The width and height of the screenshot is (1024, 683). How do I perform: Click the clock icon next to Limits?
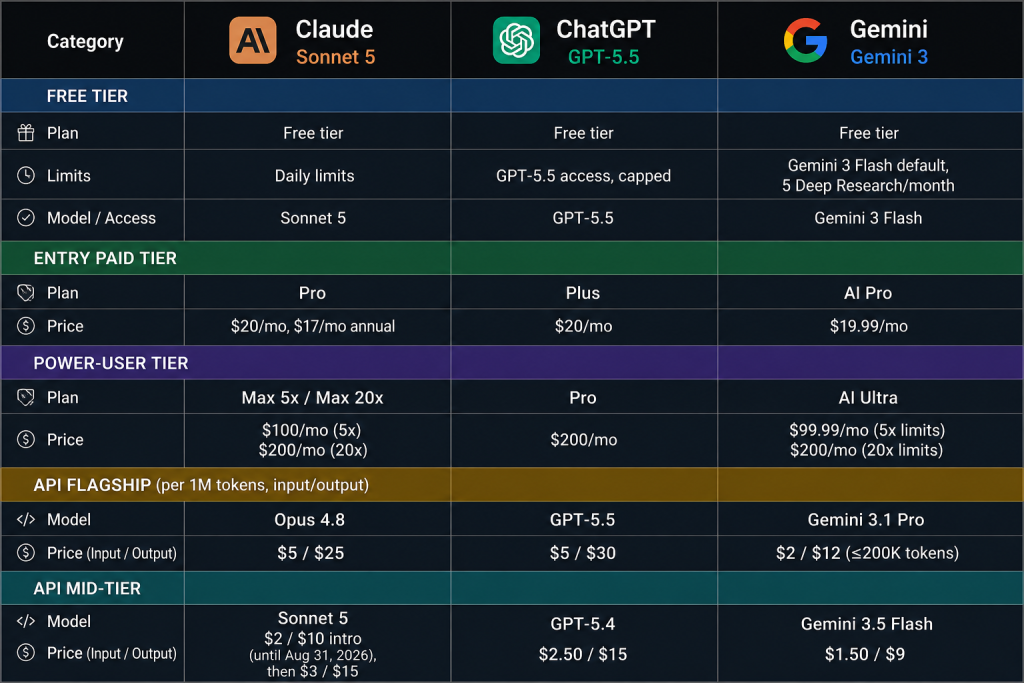(25, 176)
